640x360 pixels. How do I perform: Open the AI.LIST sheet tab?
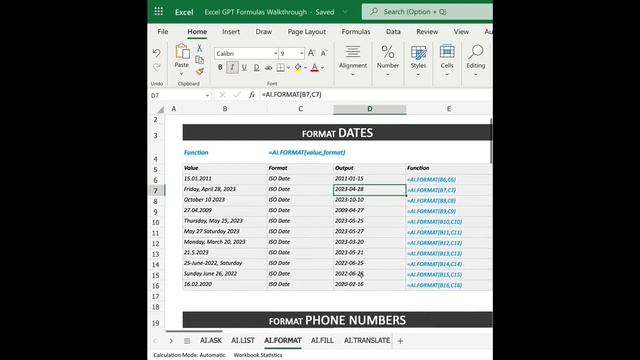pos(243,340)
